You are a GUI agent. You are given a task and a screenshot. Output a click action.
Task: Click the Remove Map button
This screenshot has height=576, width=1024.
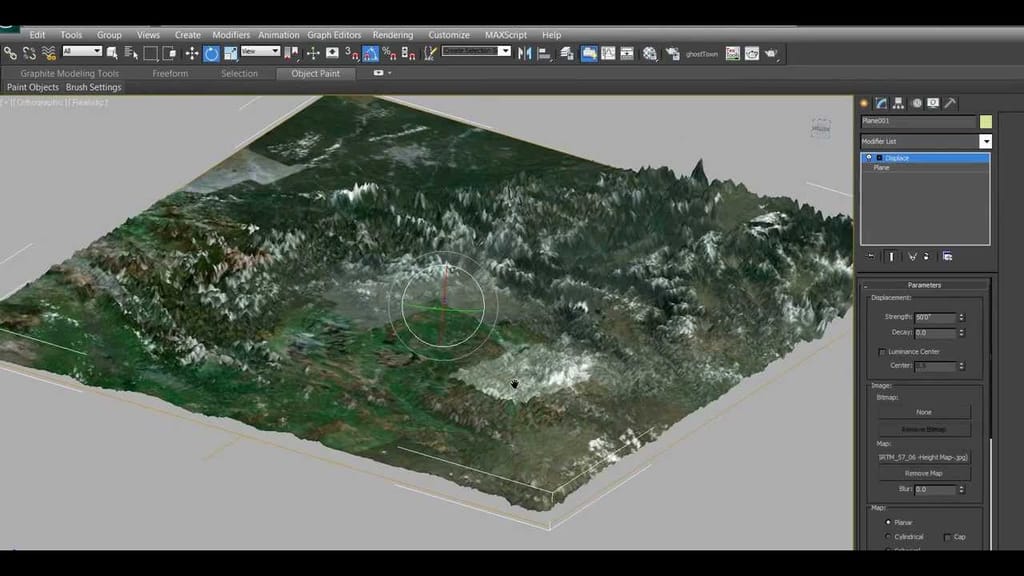point(923,472)
